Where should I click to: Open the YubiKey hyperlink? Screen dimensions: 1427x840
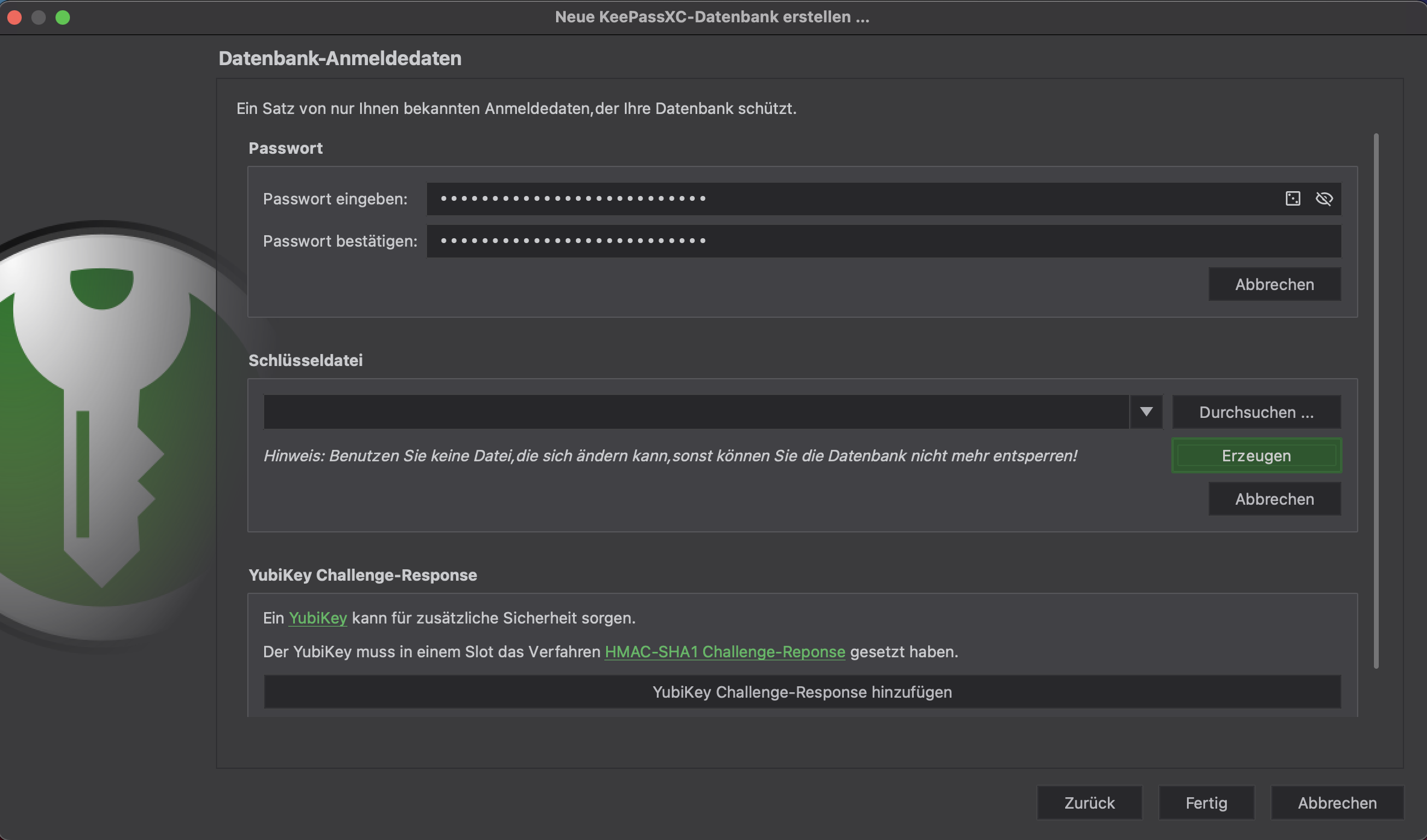(x=318, y=618)
